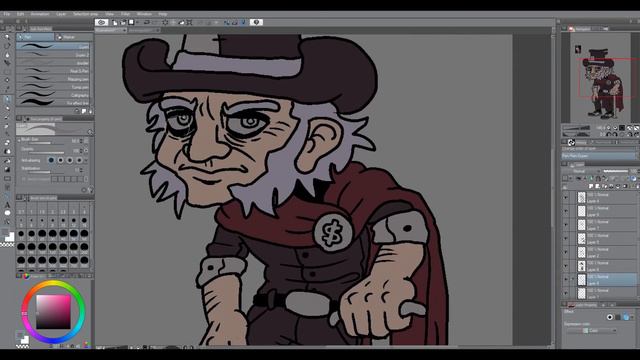
Task: Click the Navigator preview thumbnail
Action: click(600, 78)
